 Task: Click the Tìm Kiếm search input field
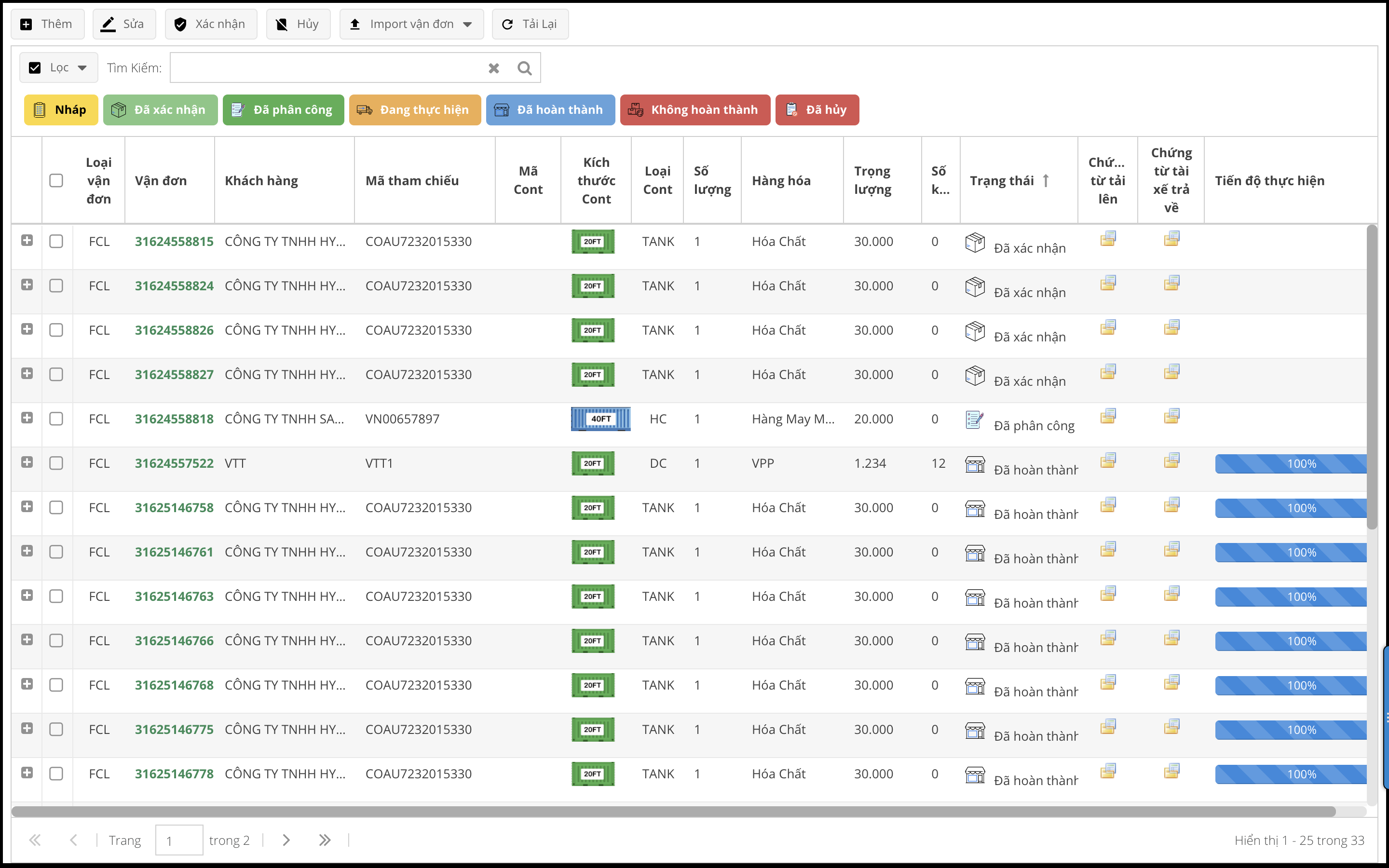tap(327, 68)
